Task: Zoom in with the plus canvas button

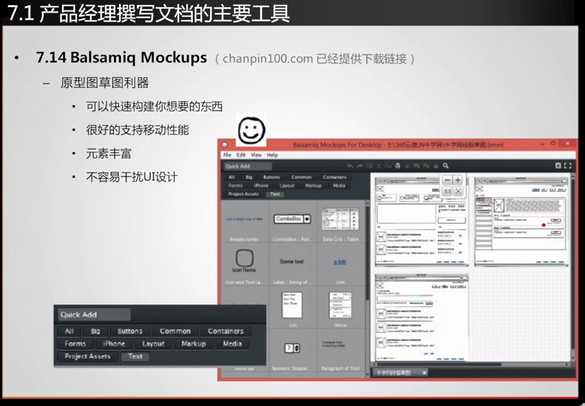Action: (x=458, y=181)
